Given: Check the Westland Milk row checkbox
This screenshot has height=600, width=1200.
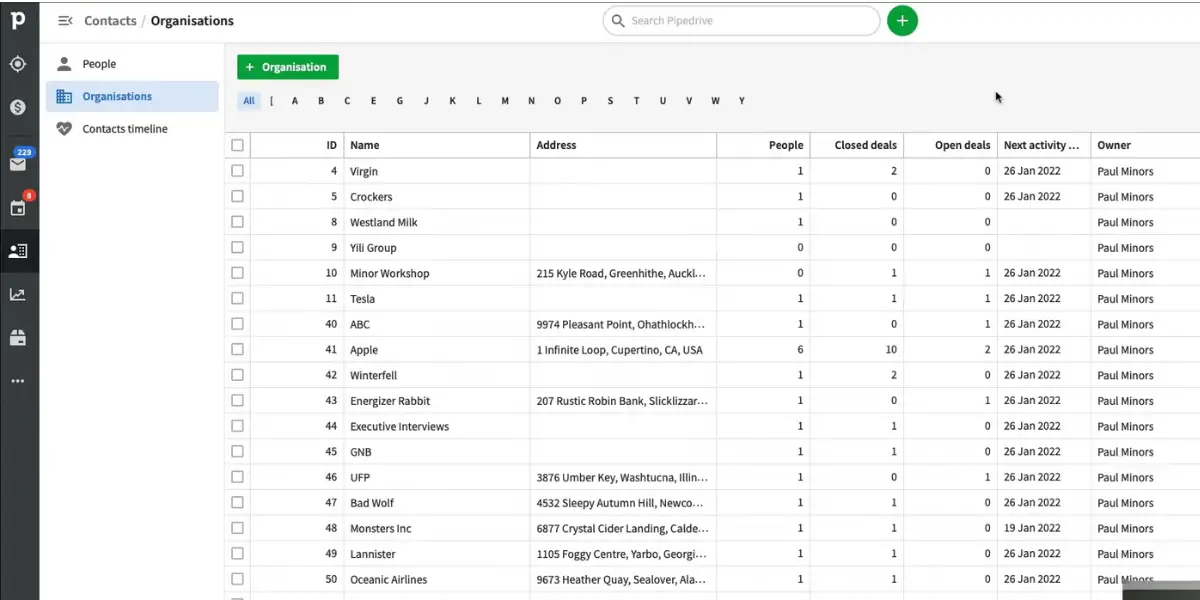Looking at the screenshot, I should (237, 222).
